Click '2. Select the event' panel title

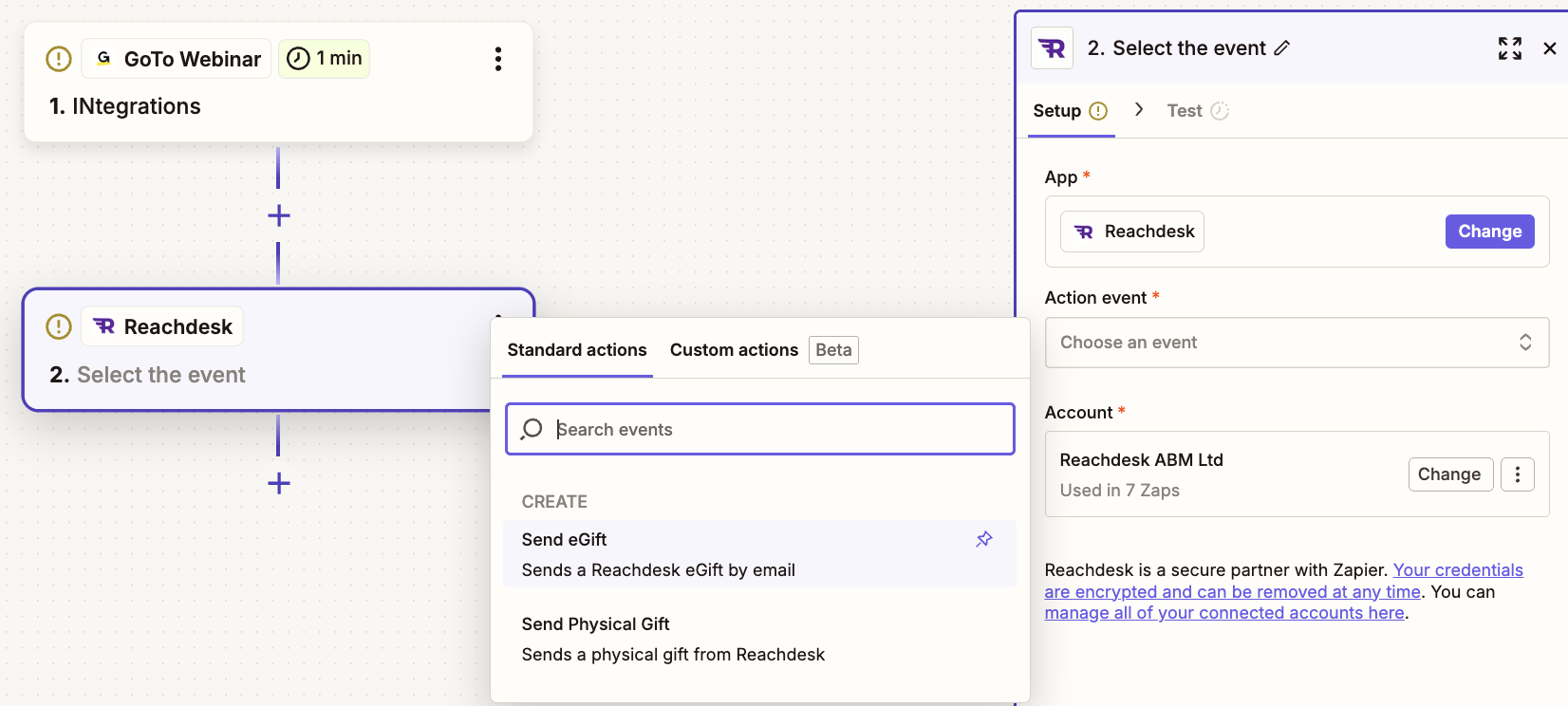[1176, 48]
